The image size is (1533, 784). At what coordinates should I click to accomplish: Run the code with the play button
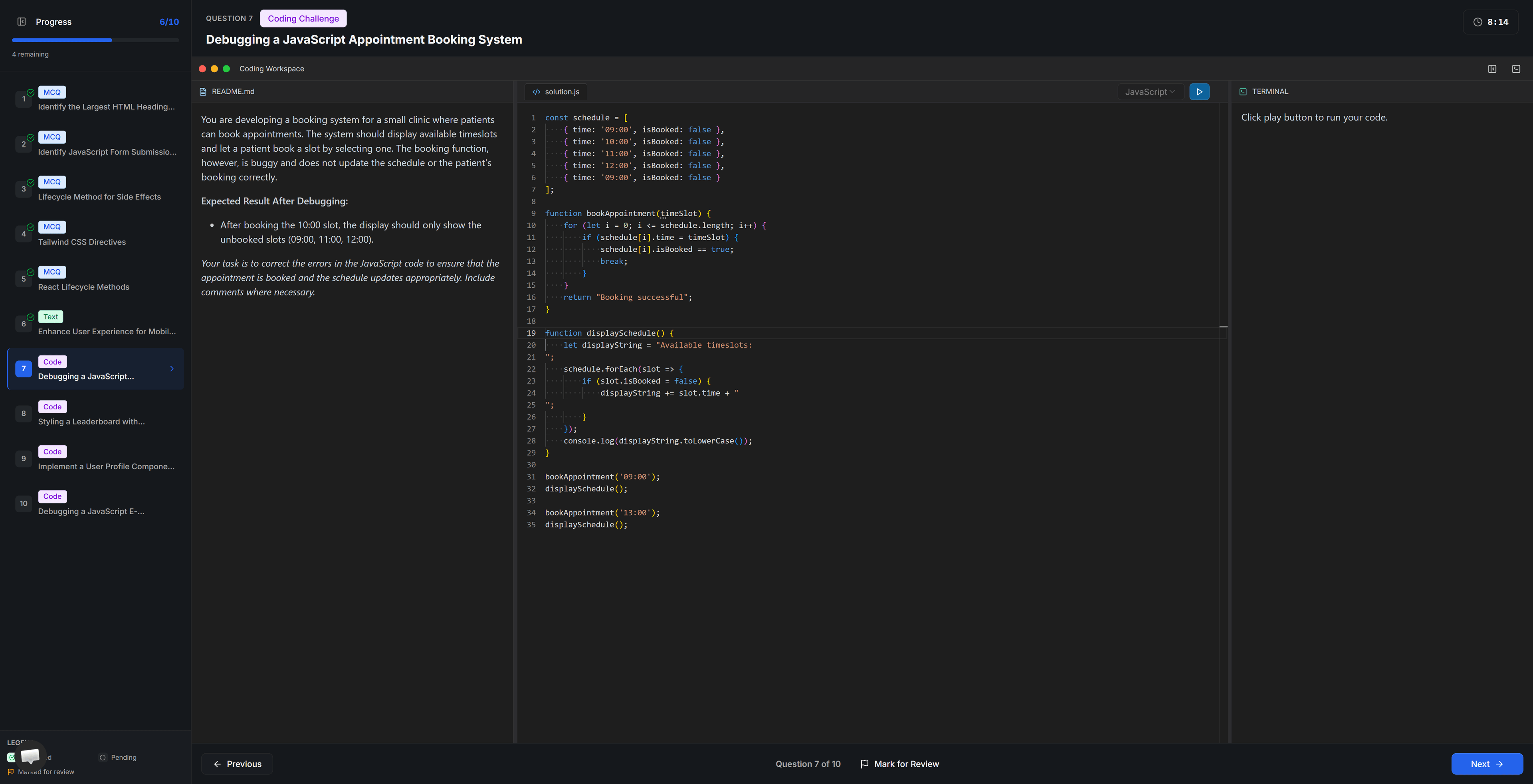click(1199, 92)
